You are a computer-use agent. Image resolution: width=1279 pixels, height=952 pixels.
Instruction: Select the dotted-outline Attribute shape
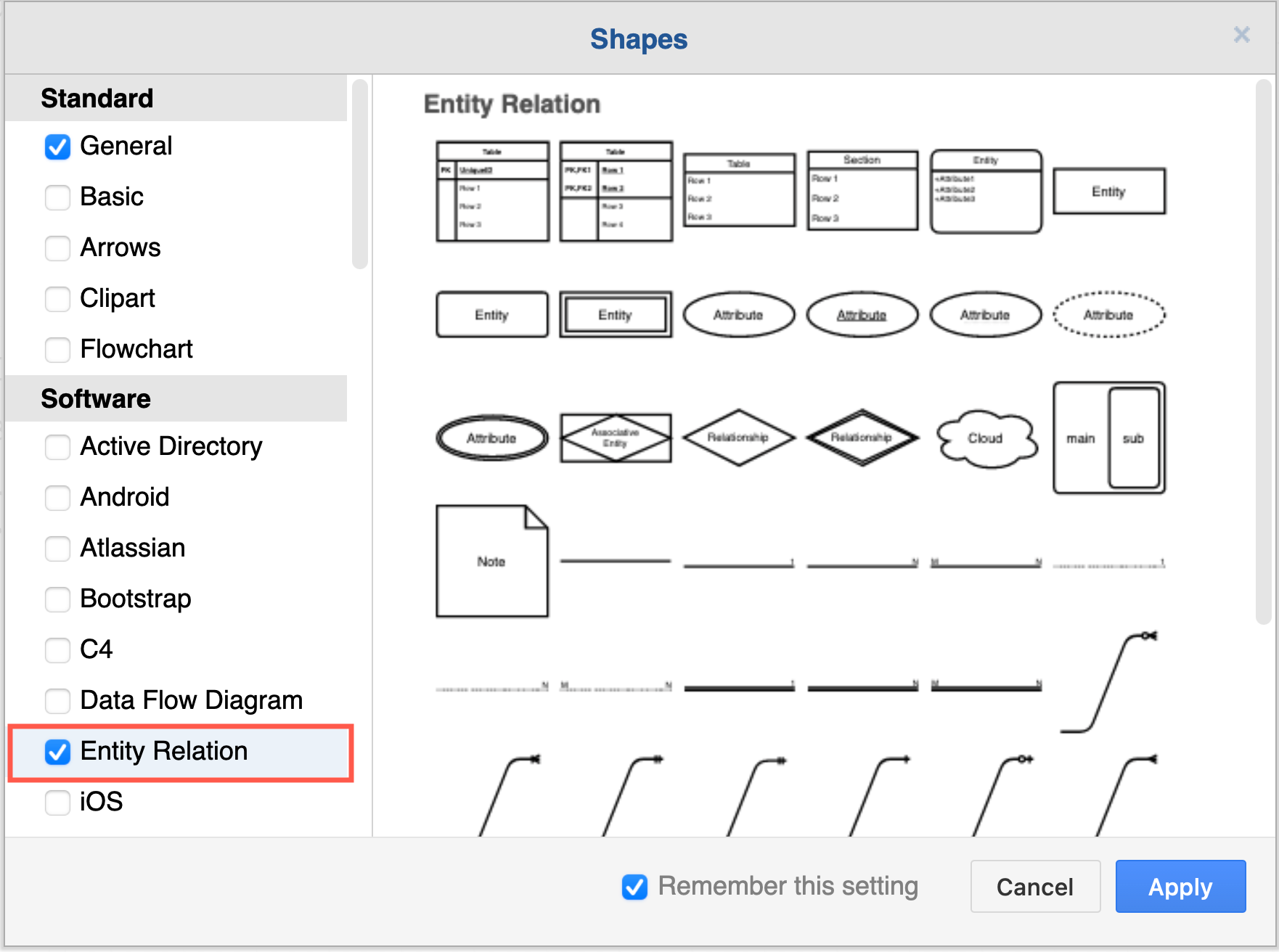point(1108,314)
